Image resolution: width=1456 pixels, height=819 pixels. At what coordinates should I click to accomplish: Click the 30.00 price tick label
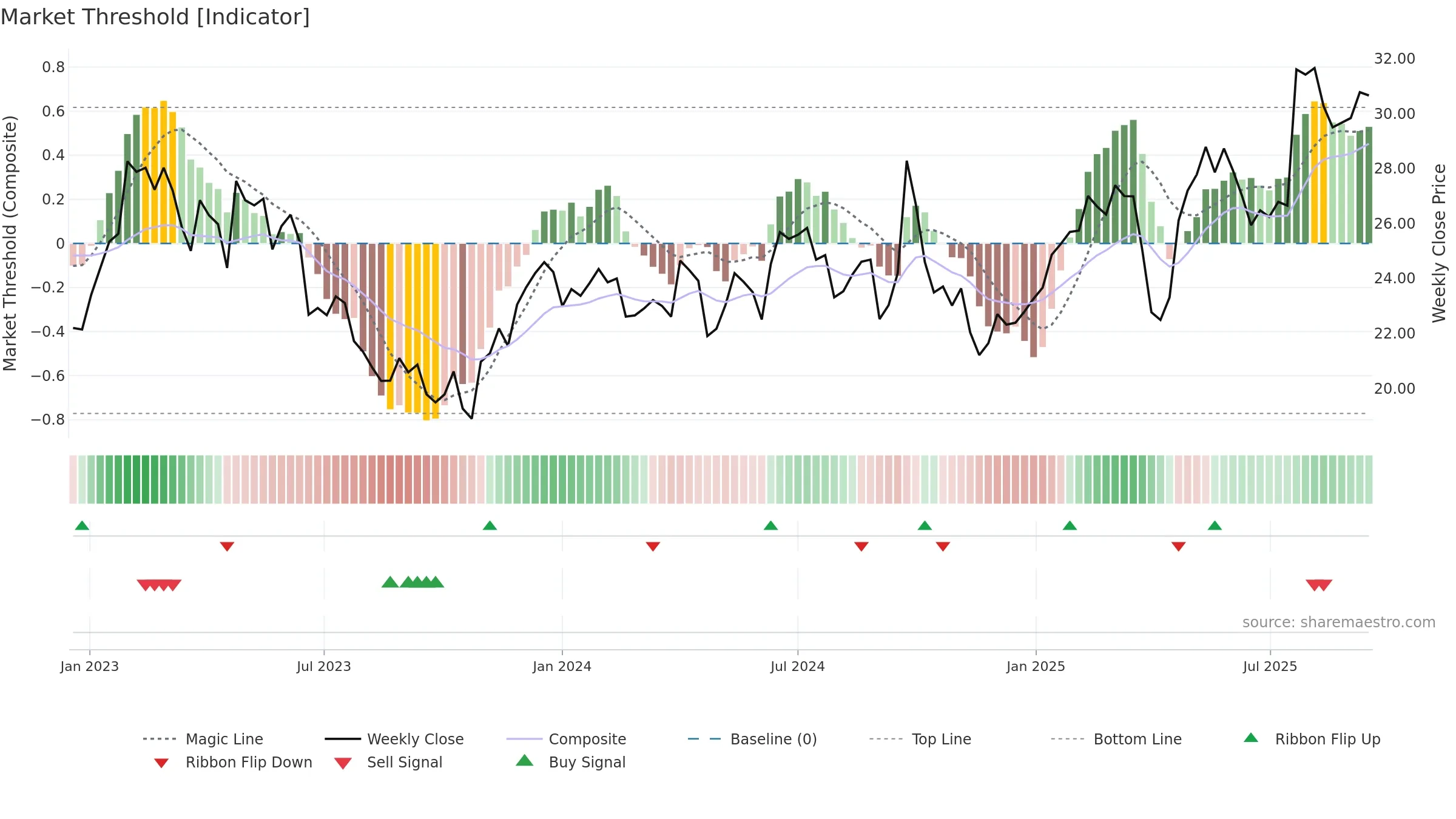[1395, 113]
